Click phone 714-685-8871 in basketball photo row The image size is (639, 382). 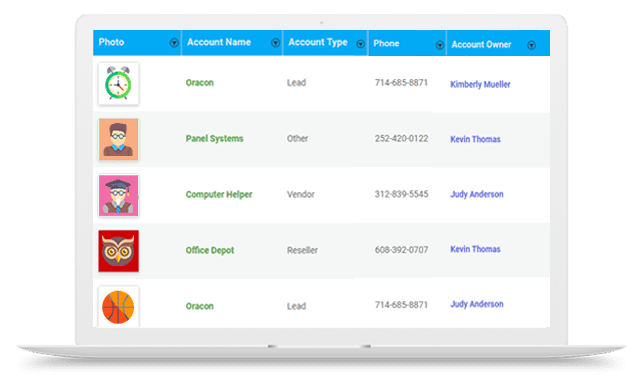[401, 305]
